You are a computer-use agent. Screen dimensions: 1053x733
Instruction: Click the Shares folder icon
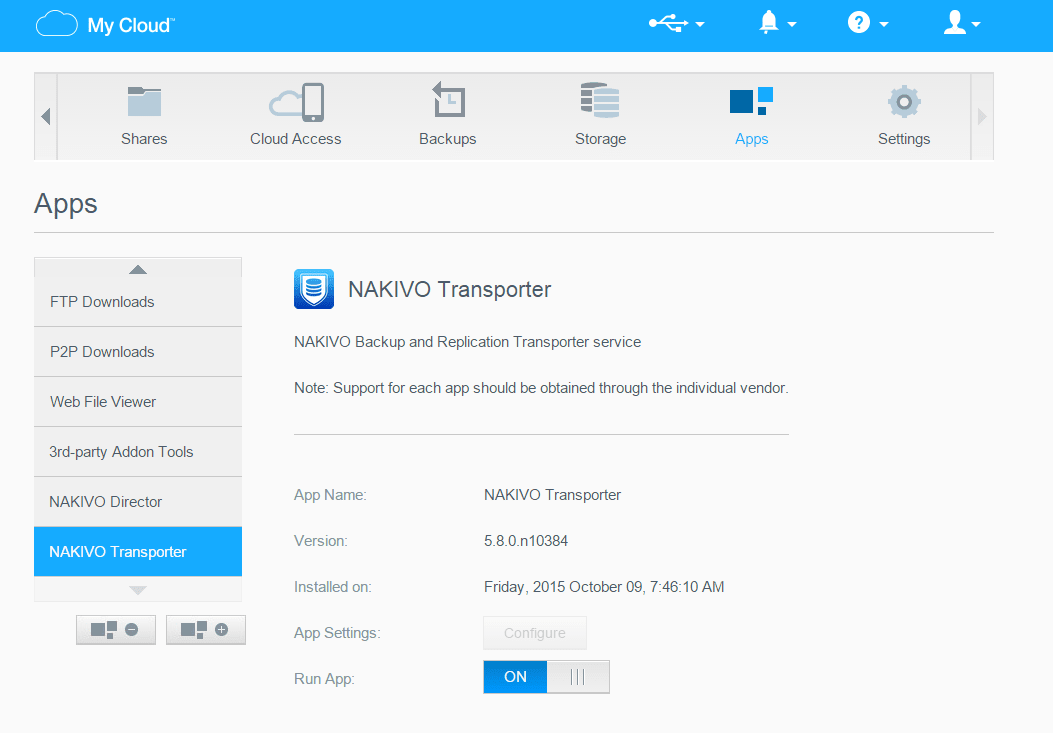(144, 101)
